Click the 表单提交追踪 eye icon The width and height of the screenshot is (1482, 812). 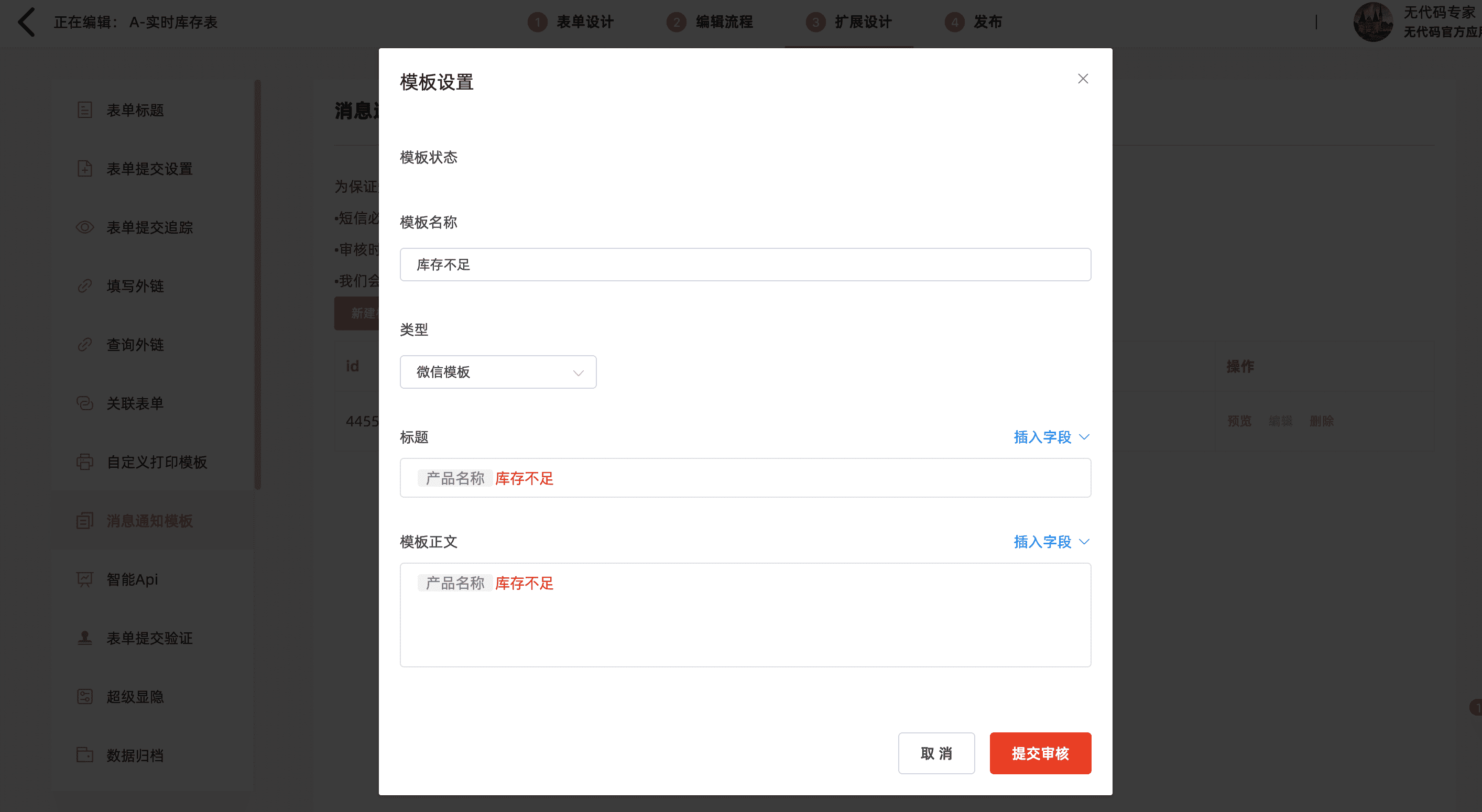[84, 227]
